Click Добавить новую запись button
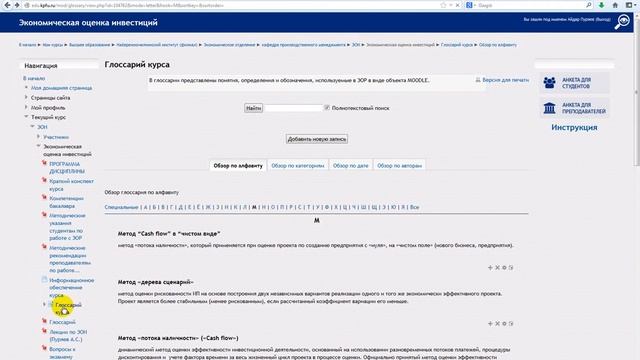This screenshot has width=640, height=360. tap(317, 139)
